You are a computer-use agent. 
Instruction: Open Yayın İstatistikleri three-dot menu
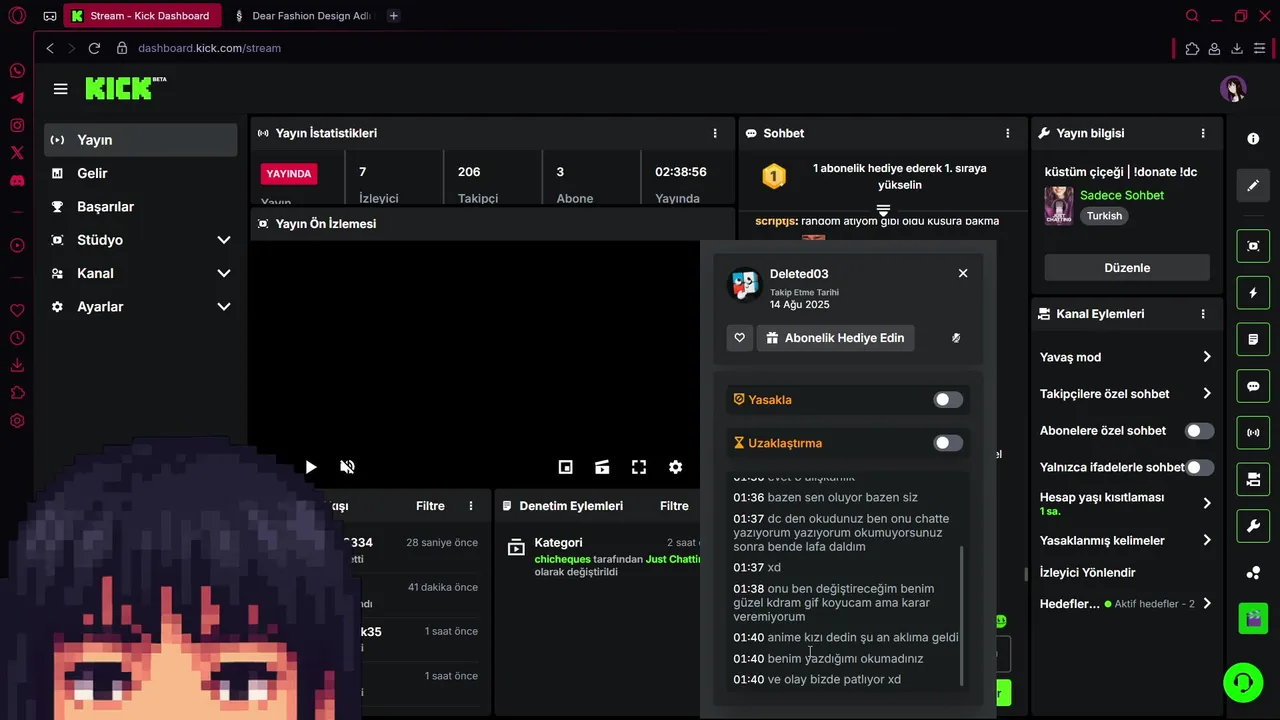[x=715, y=133]
